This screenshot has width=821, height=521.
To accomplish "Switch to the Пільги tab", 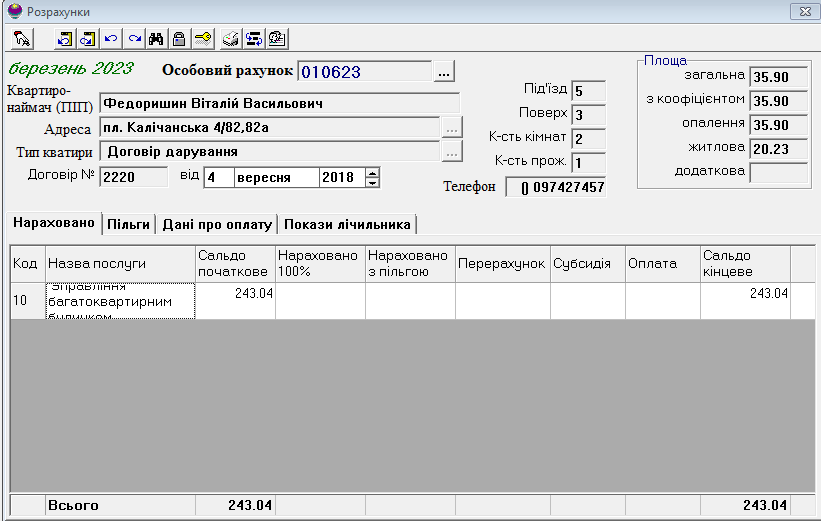I will [128, 224].
